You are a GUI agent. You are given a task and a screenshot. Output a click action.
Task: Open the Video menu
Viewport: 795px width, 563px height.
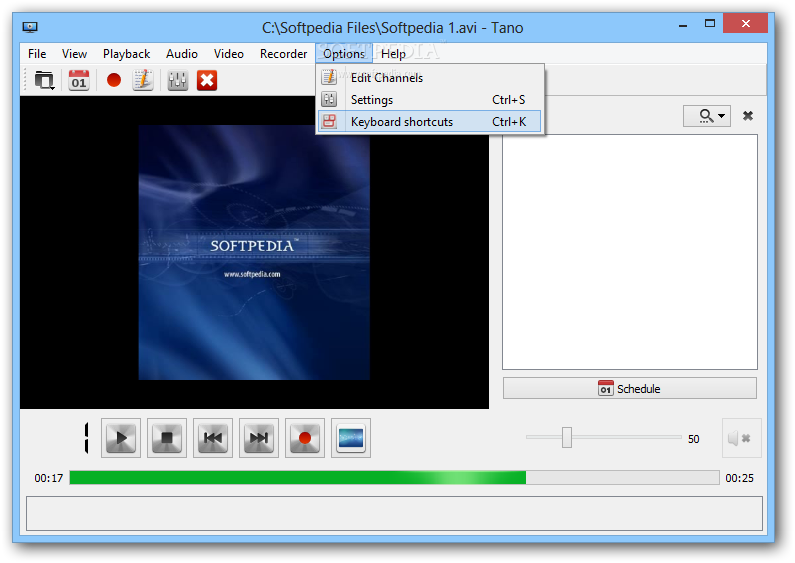pos(229,54)
